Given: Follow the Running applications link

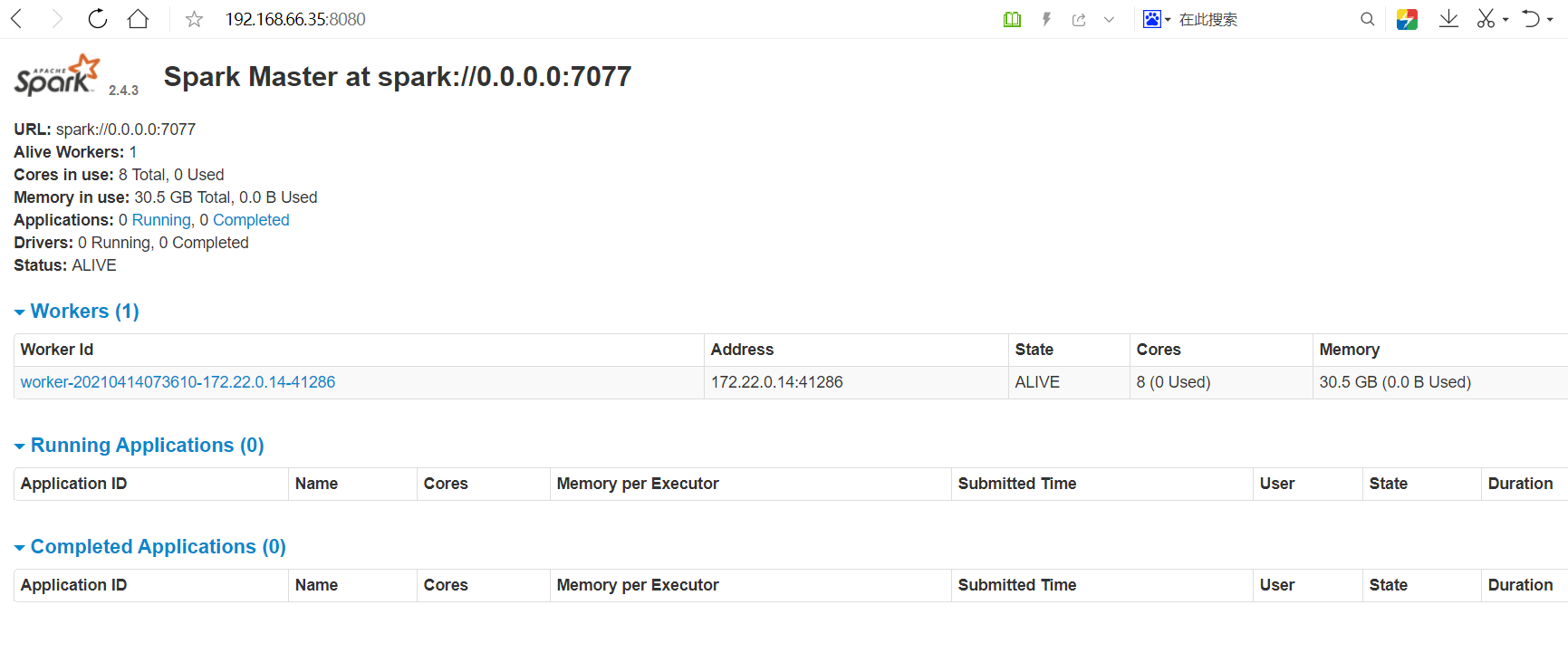Looking at the screenshot, I should pos(161,220).
